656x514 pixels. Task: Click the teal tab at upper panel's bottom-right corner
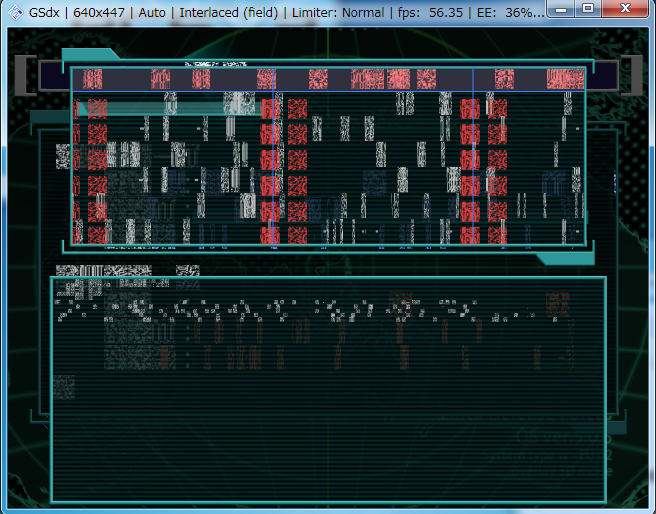pyautogui.click(x=560, y=257)
